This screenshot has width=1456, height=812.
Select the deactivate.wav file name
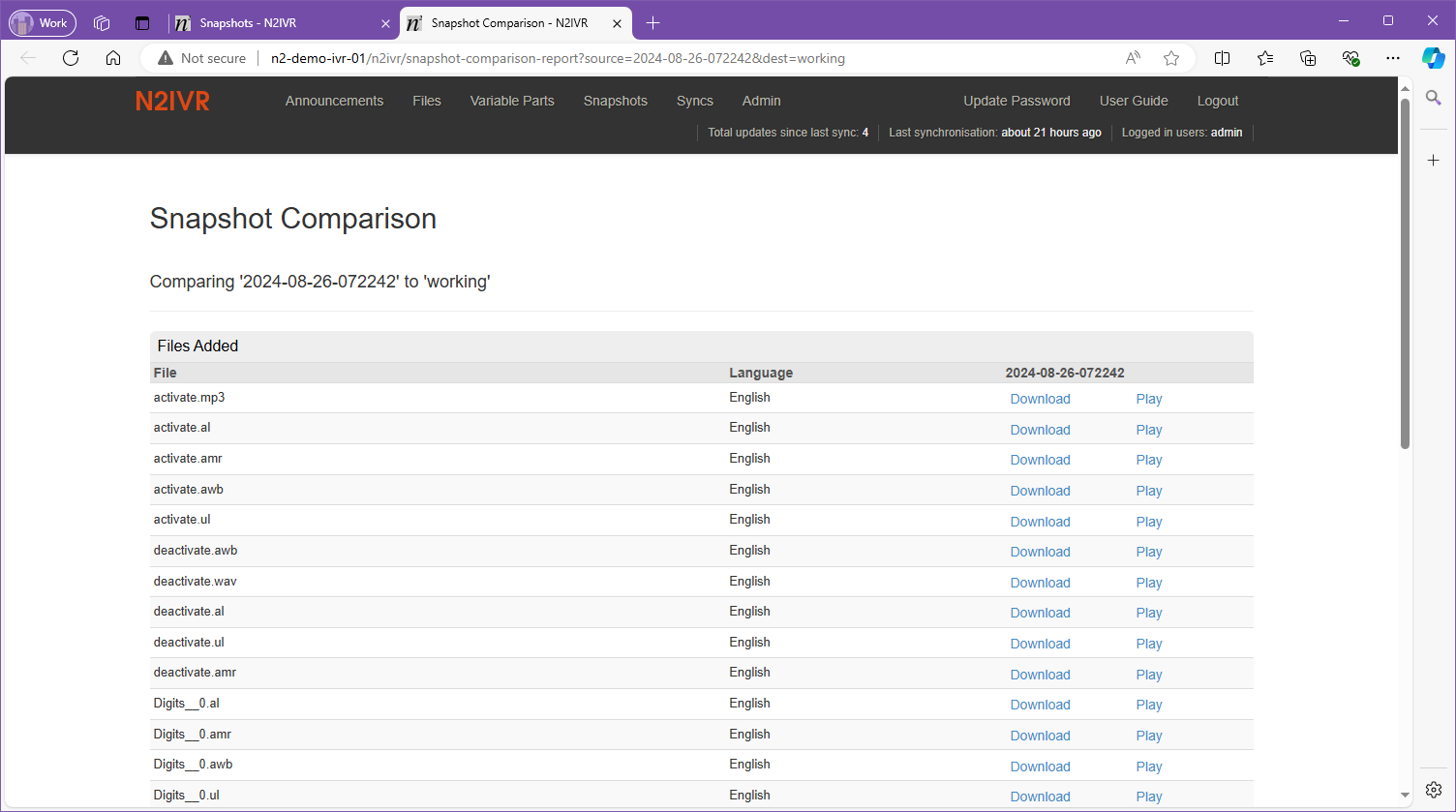point(195,582)
